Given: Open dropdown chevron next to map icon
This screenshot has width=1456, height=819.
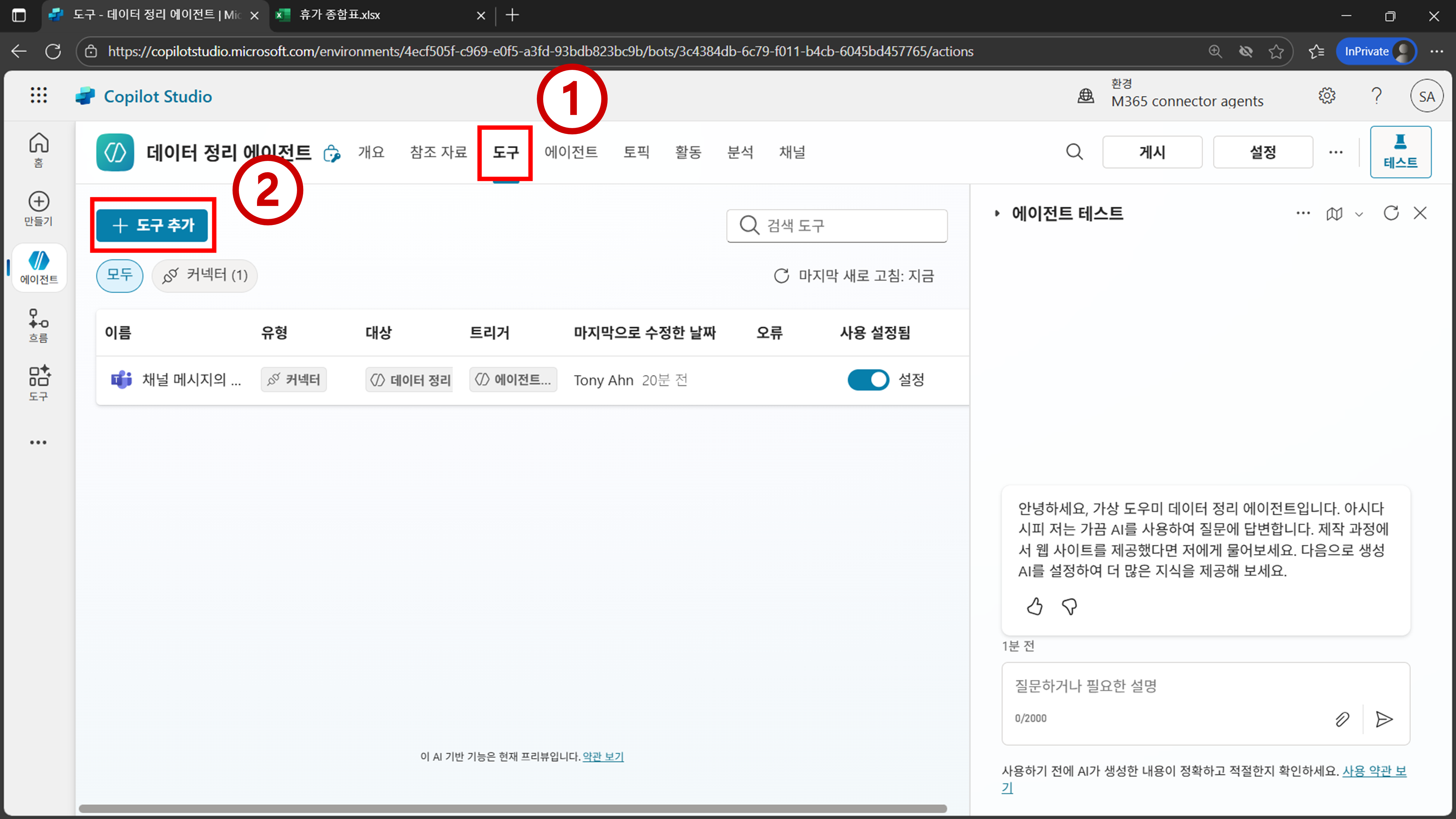Looking at the screenshot, I should point(1359,214).
